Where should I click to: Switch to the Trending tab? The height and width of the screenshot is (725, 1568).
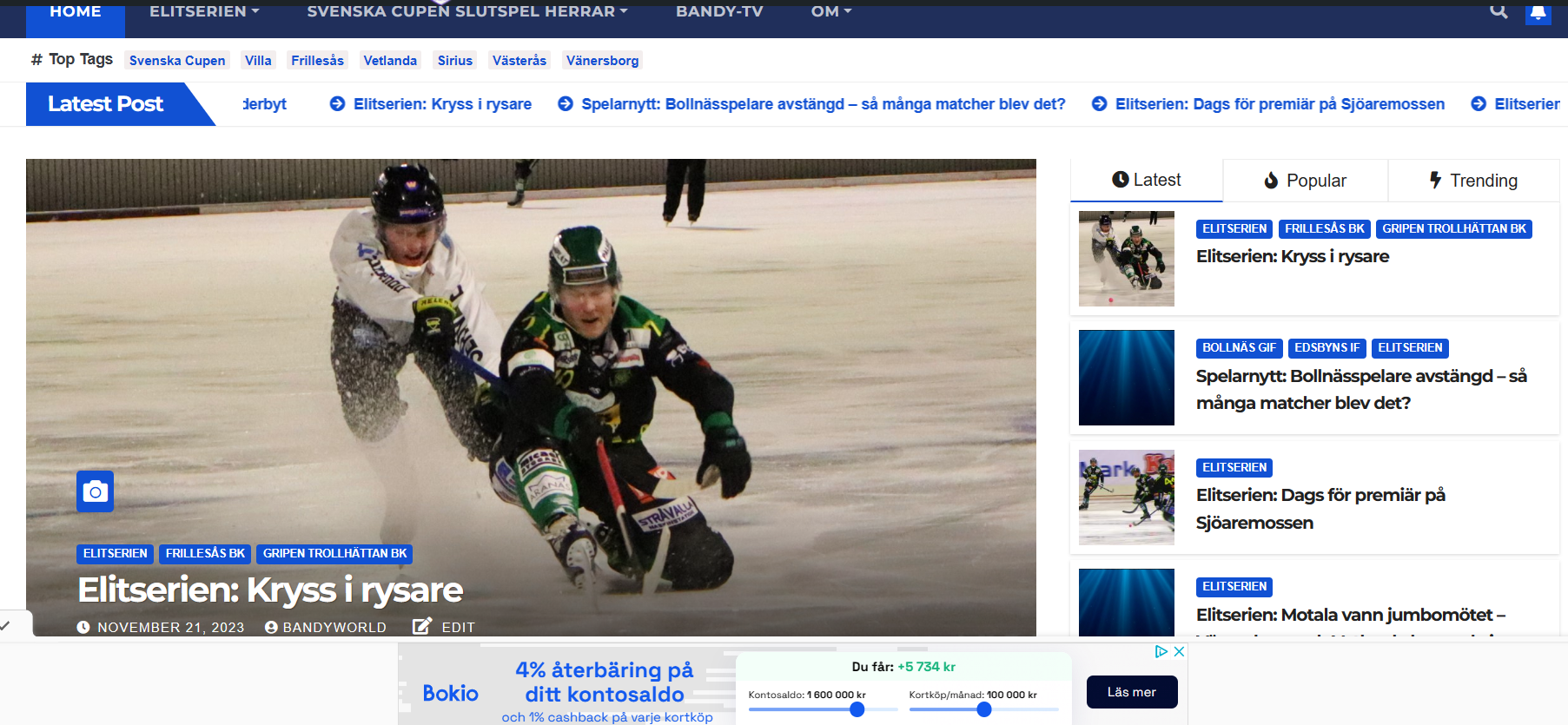(1473, 181)
